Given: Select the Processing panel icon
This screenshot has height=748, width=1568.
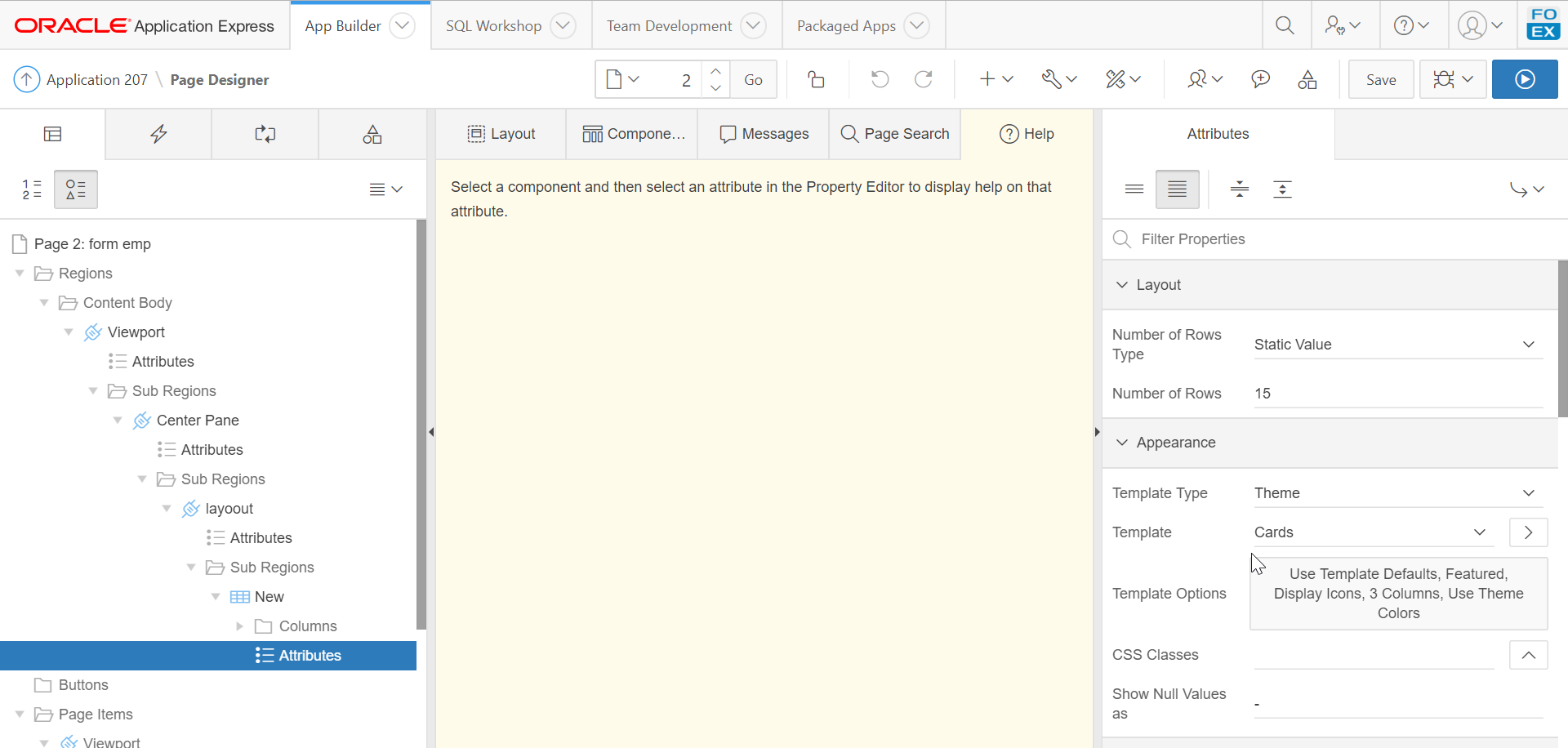Looking at the screenshot, I should [265, 134].
